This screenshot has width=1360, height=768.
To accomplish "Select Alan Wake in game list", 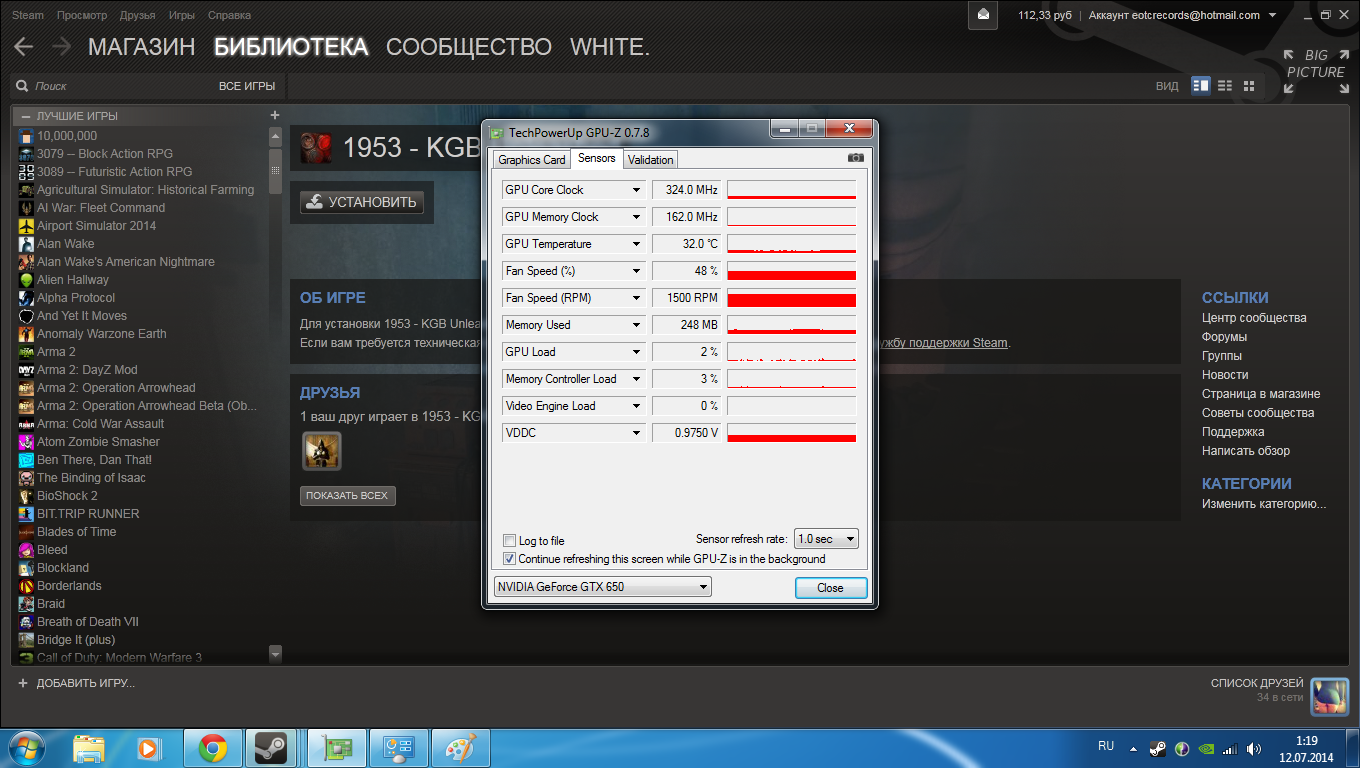I will pyautogui.click(x=66, y=243).
